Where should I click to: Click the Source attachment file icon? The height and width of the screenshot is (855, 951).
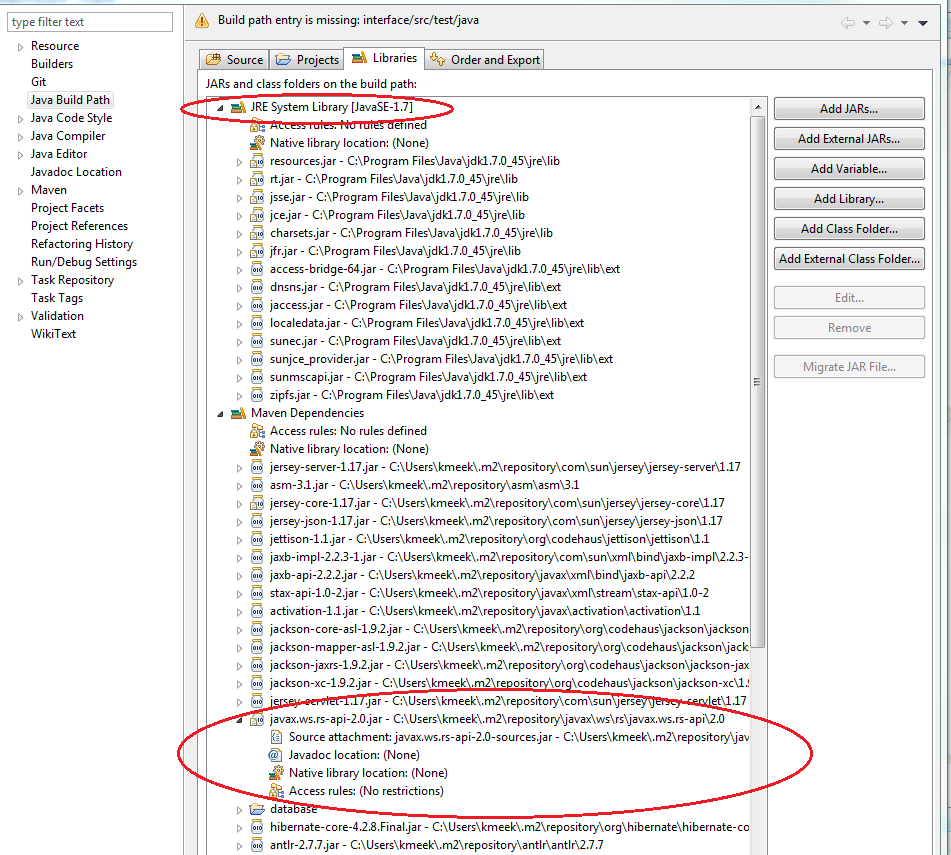coord(276,737)
